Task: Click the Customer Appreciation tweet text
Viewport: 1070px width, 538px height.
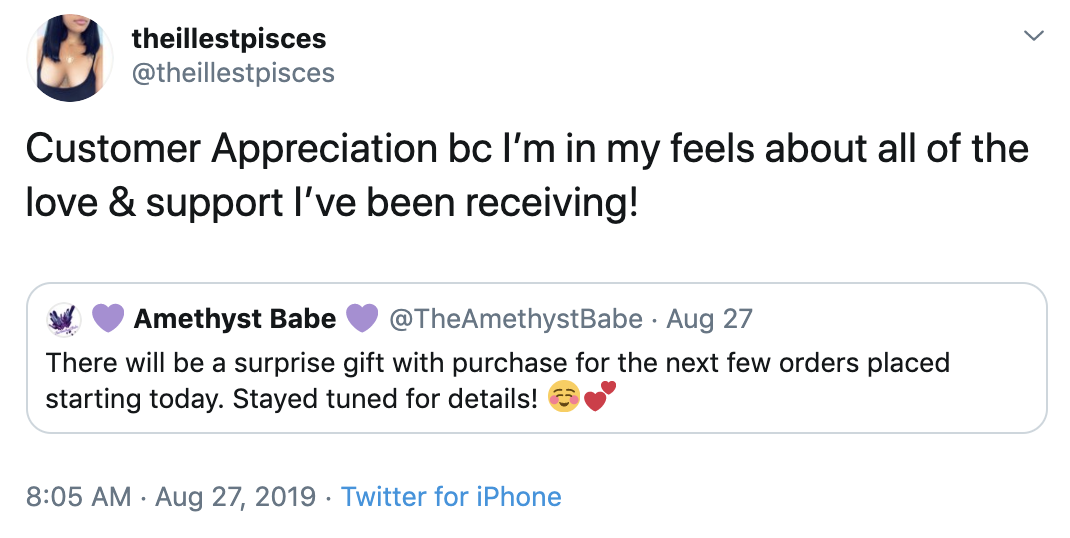Action: pyautogui.click(x=527, y=175)
